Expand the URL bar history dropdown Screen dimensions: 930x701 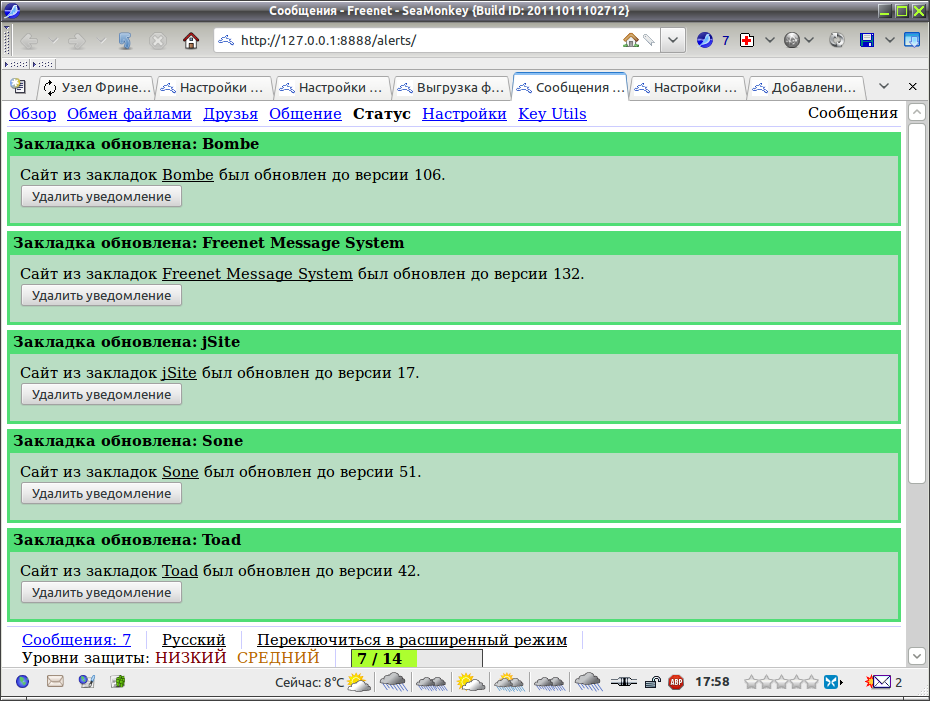673,40
